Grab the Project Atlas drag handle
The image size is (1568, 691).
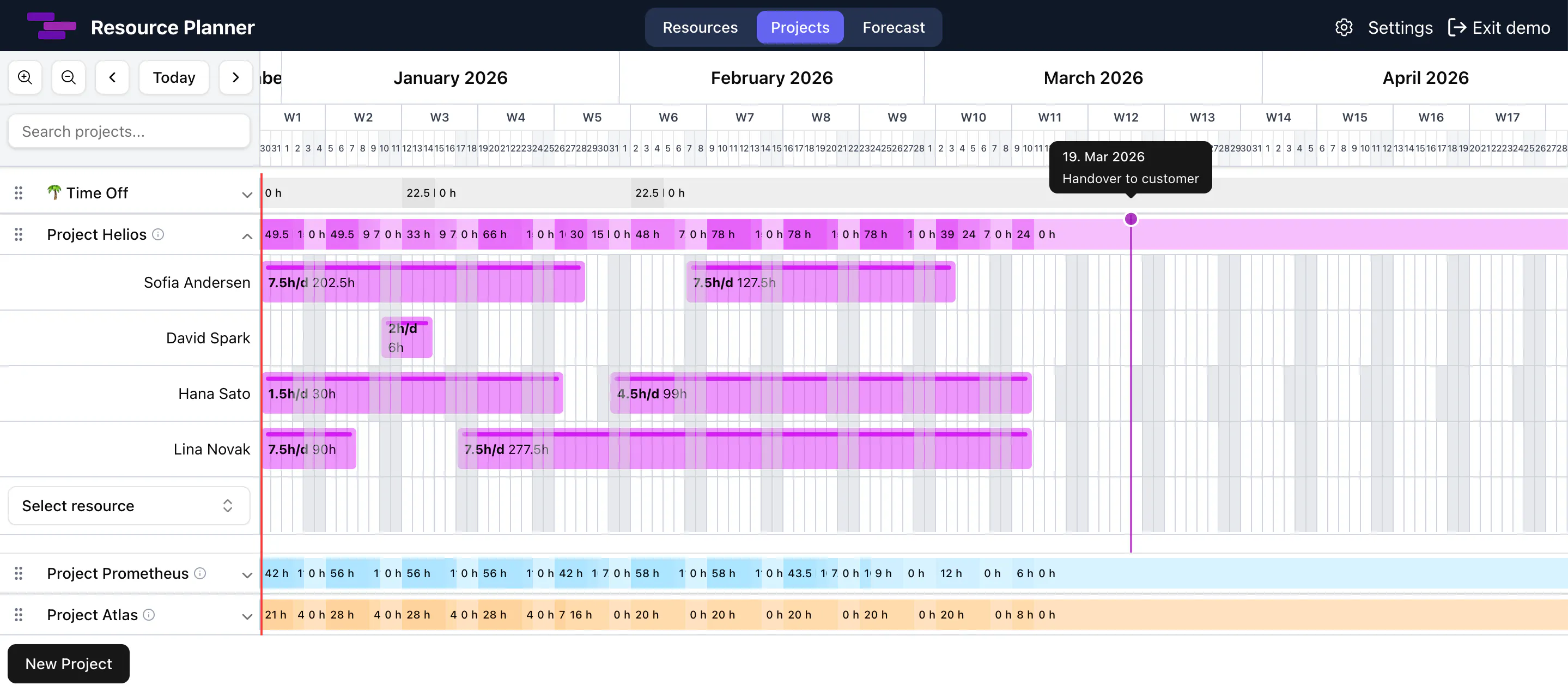(19, 615)
